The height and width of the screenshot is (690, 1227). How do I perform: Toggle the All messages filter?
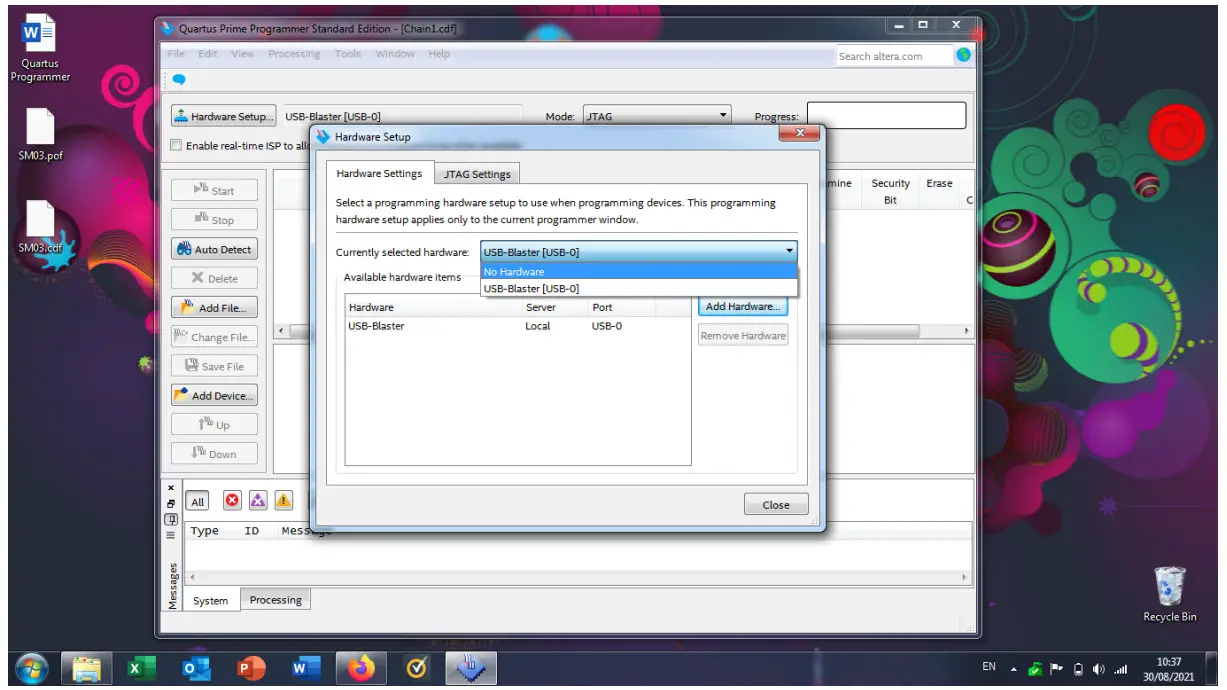click(x=198, y=502)
